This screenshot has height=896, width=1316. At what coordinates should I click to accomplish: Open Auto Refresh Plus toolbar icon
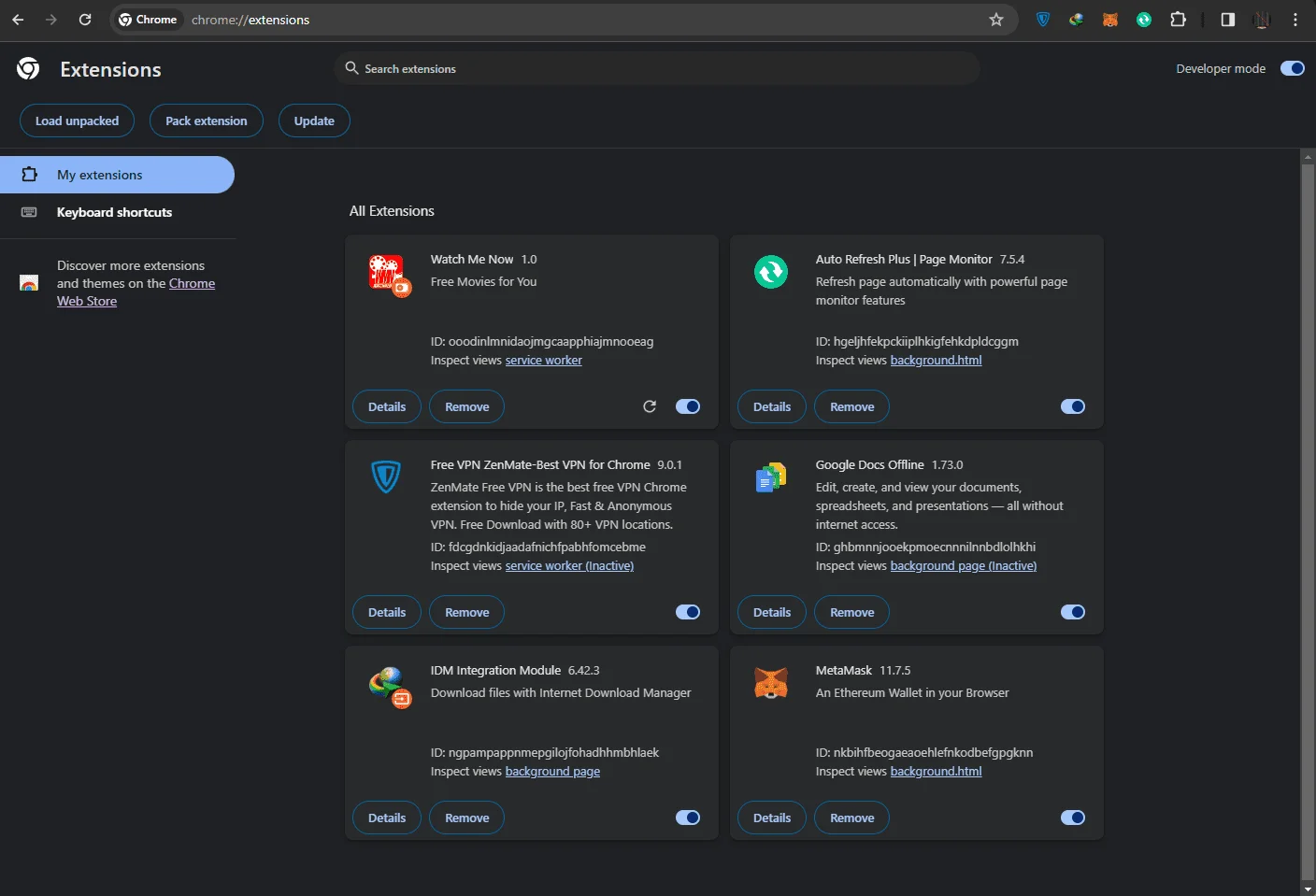(x=1144, y=20)
